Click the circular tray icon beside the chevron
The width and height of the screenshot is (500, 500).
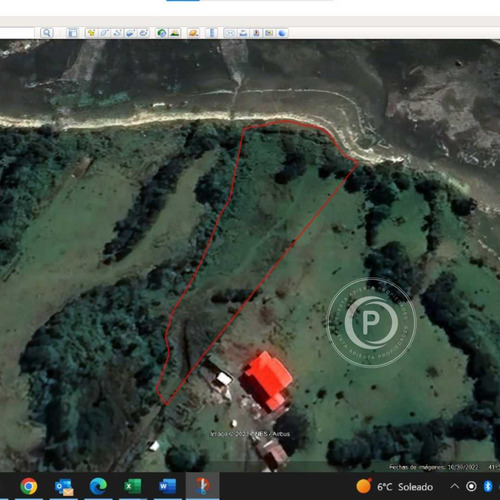tap(471, 487)
